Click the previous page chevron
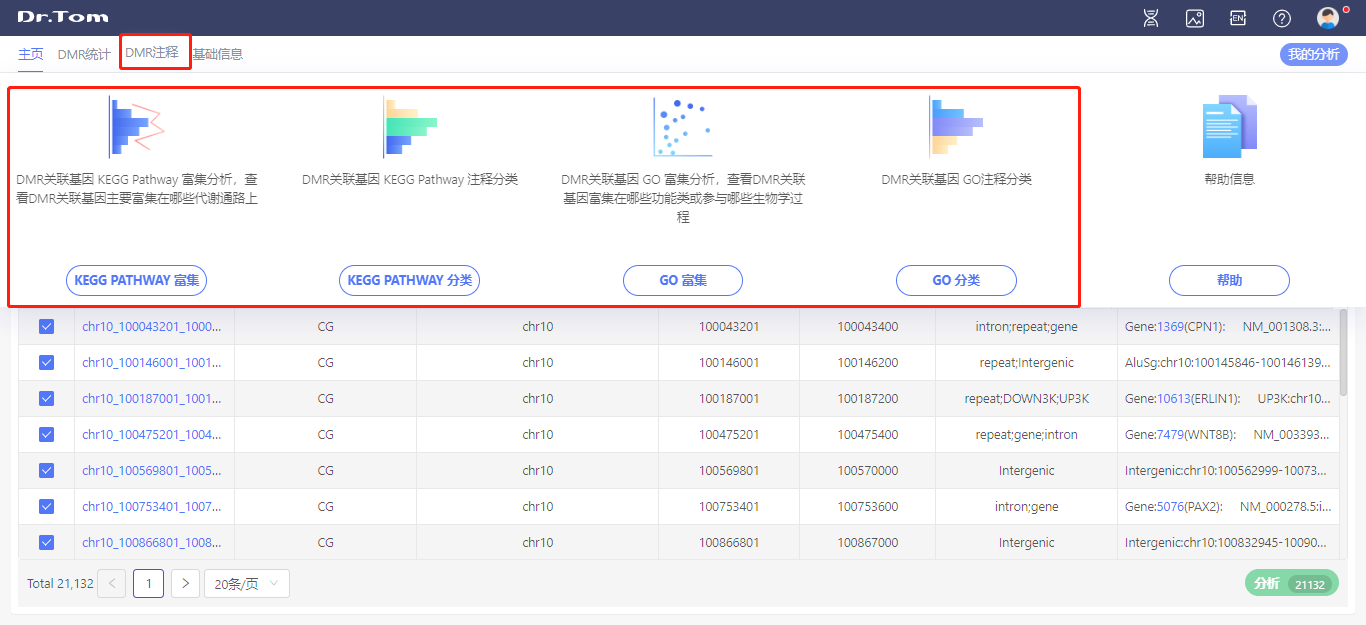1366x625 pixels. (112, 584)
